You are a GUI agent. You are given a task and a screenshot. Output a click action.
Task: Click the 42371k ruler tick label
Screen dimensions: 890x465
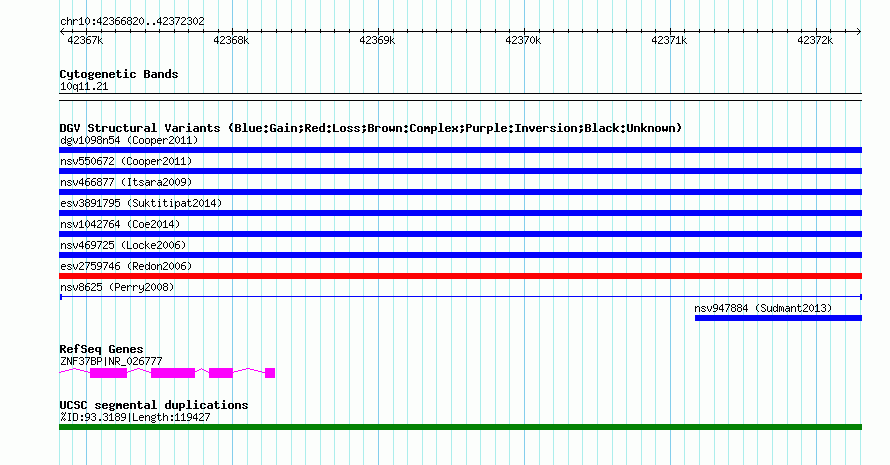pyautogui.click(x=669, y=40)
